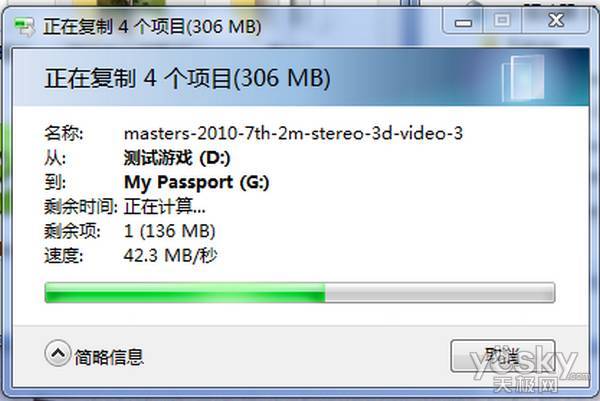This screenshot has height=401, width=600.
Task: Cancel the copy with 取消 button
Action: point(502,356)
